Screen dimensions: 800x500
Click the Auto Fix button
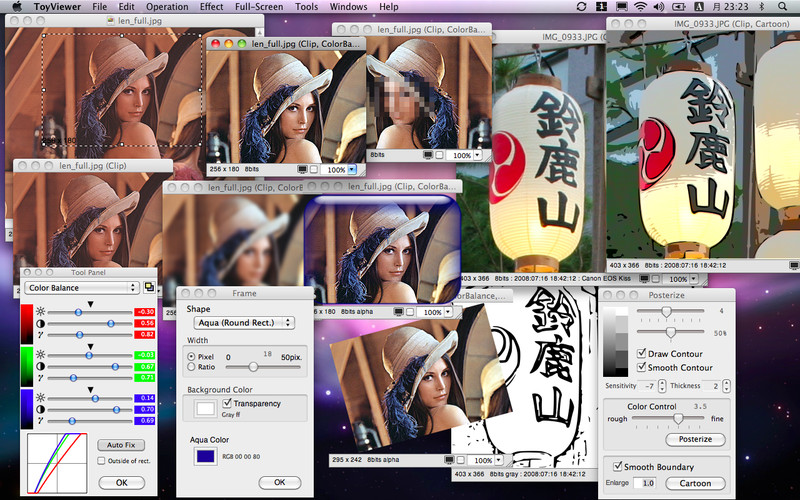(121, 445)
